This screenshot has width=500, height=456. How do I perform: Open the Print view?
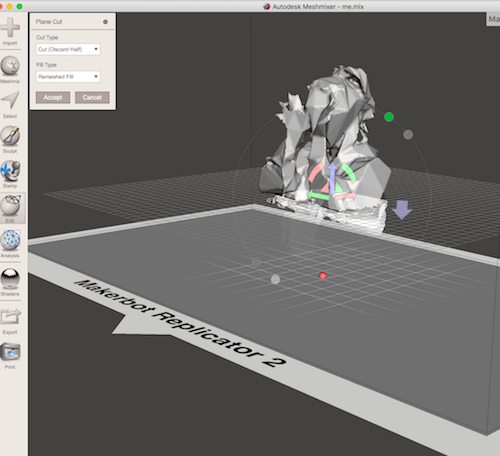[10, 355]
